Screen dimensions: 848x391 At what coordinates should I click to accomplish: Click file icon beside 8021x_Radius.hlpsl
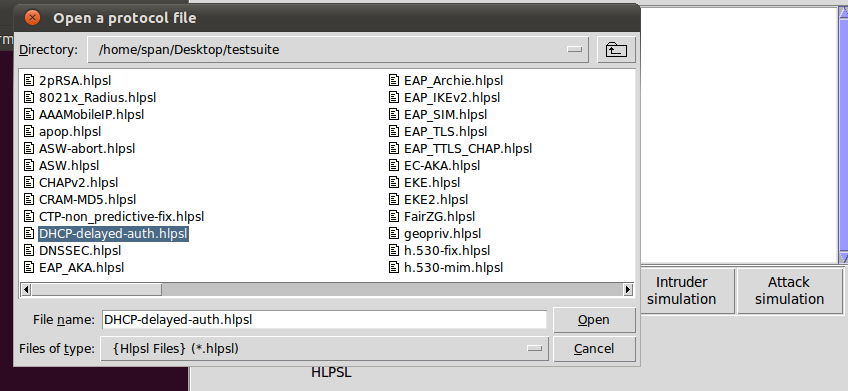pyautogui.click(x=29, y=98)
